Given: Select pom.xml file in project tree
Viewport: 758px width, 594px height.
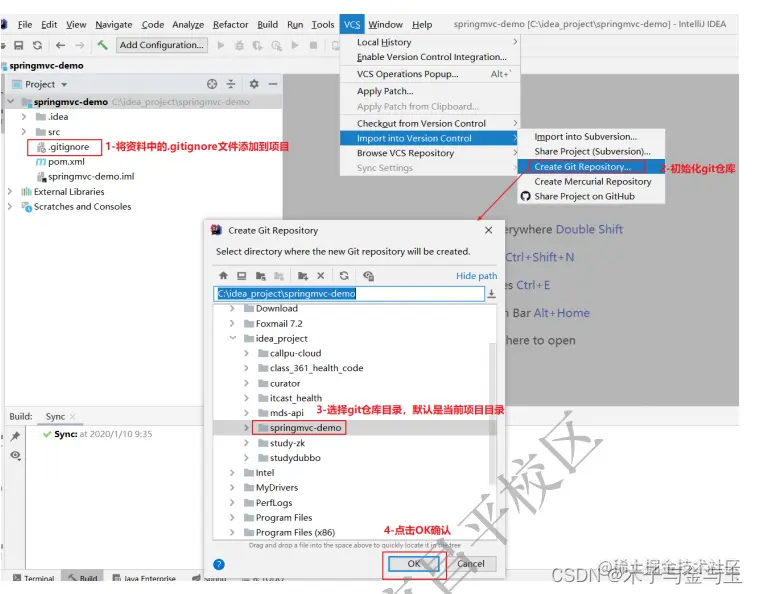Looking at the screenshot, I should [66, 162].
